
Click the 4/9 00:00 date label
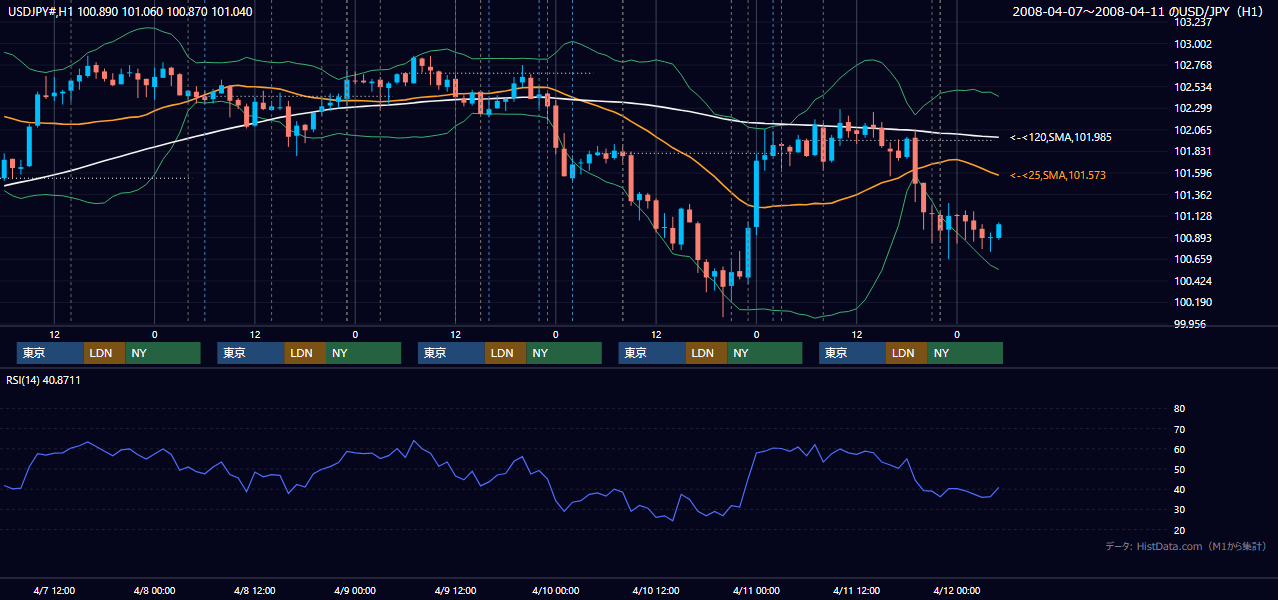coord(354,590)
